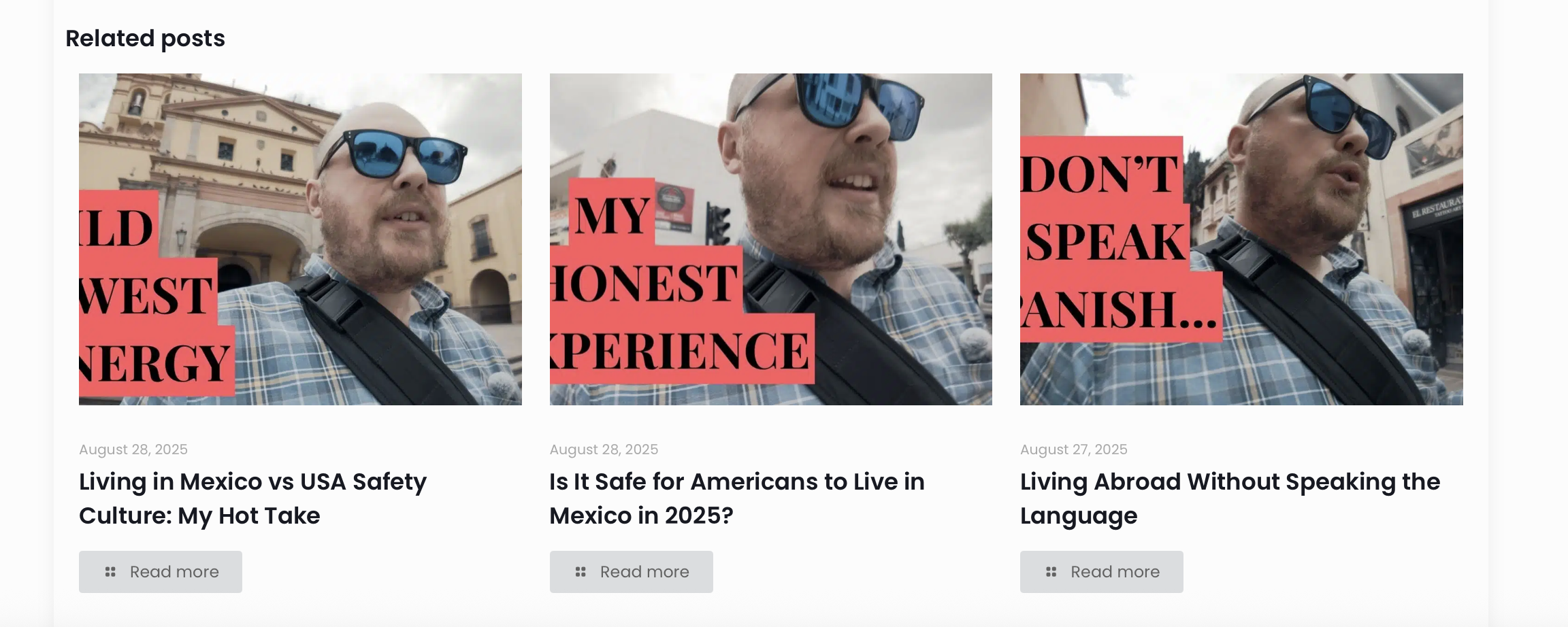Viewport: 1568px width, 627px height.
Task: Open Read more for Mexico vs USA Safety
Action: point(161,572)
